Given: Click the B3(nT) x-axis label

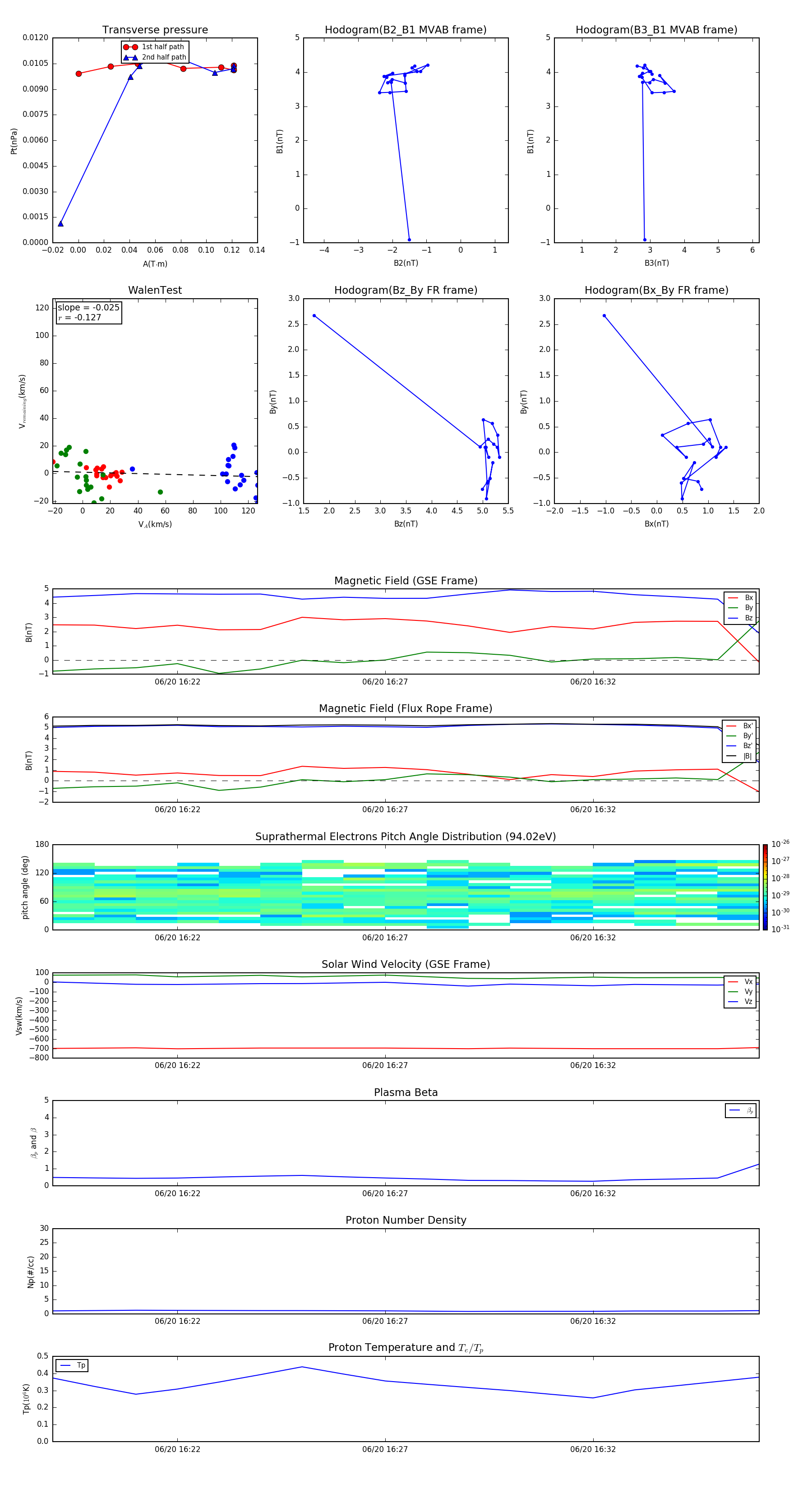Looking at the screenshot, I should [656, 263].
